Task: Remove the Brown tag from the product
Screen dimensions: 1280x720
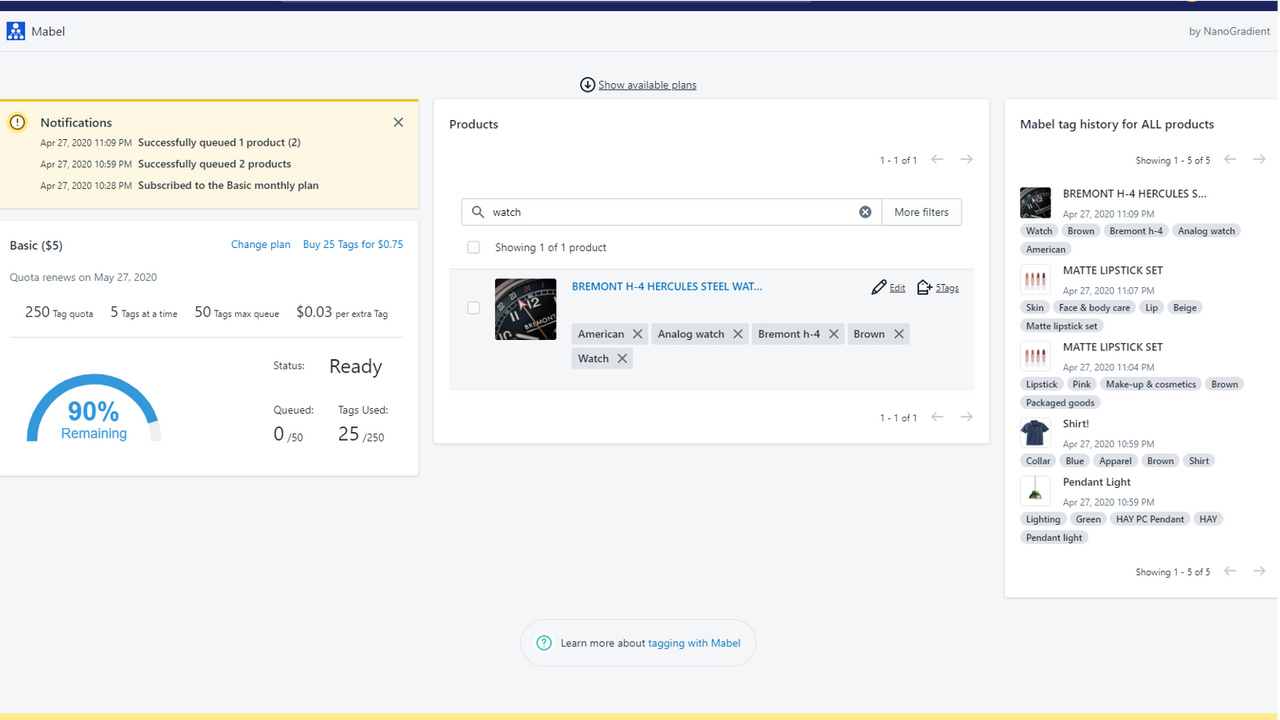Action: (x=899, y=333)
